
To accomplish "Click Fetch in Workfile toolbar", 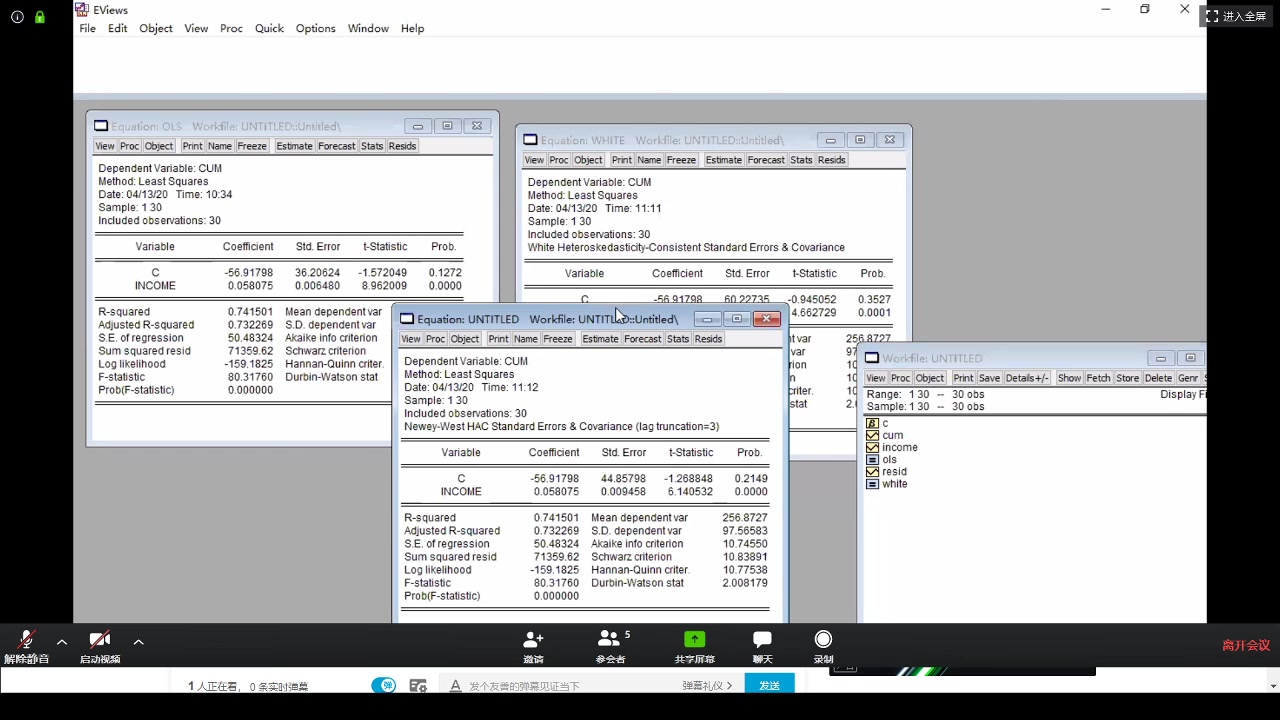I will click(x=1098, y=378).
